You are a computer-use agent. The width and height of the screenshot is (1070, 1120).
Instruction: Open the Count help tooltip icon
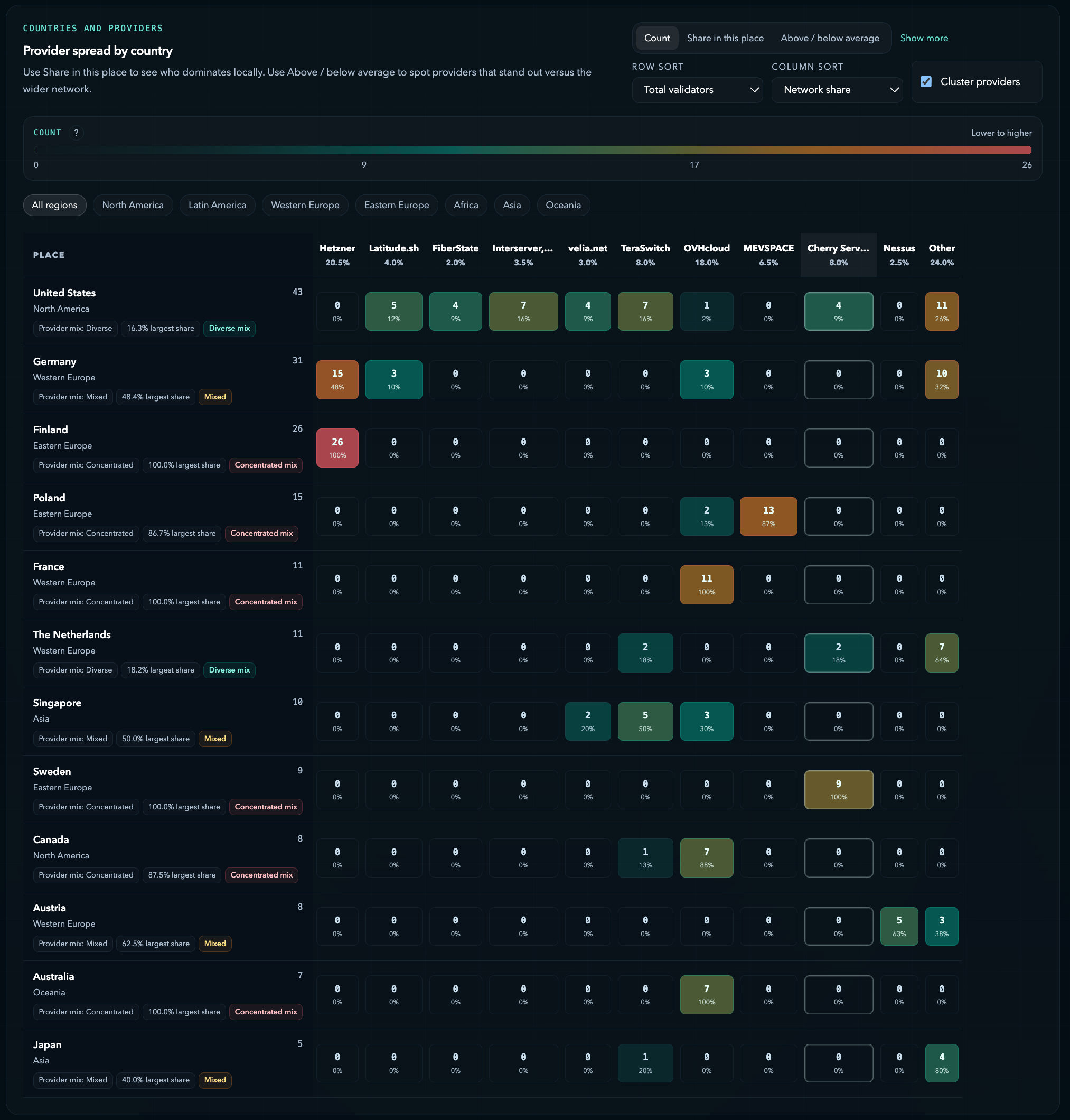pyautogui.click(x=77, y=132)
